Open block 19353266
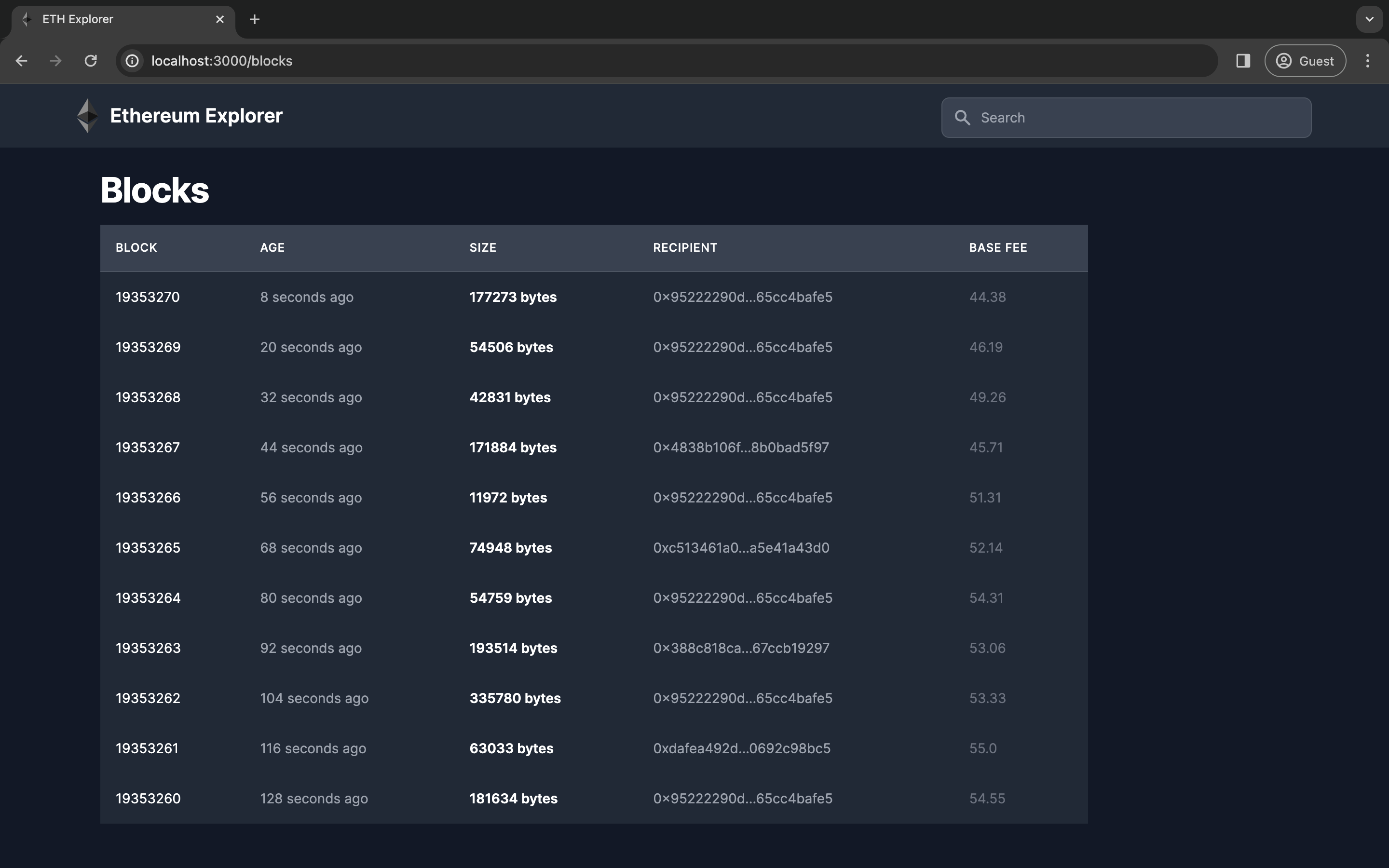 coord(148,498)
